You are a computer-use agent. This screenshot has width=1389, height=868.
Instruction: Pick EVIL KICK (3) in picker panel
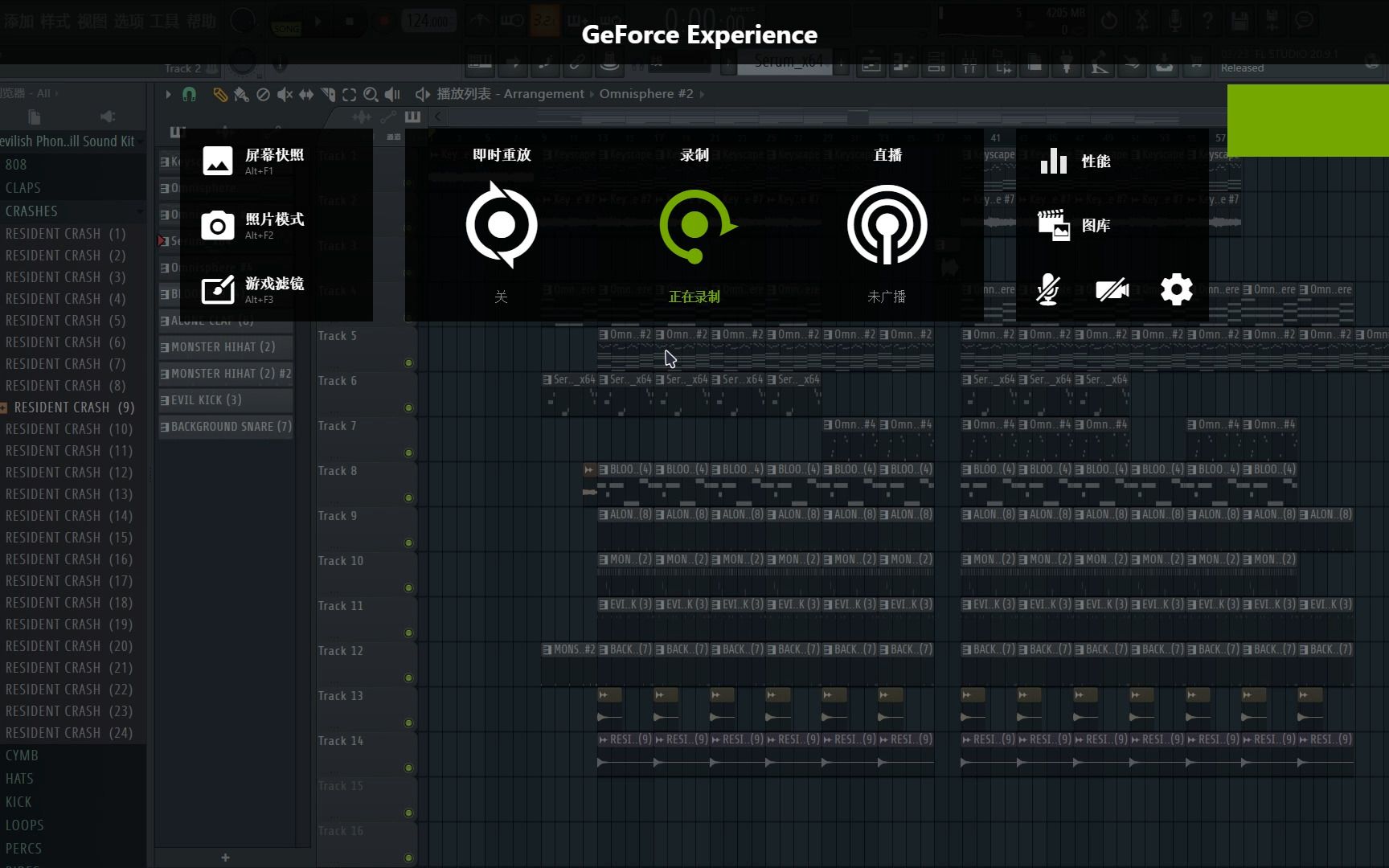[225, 400]
